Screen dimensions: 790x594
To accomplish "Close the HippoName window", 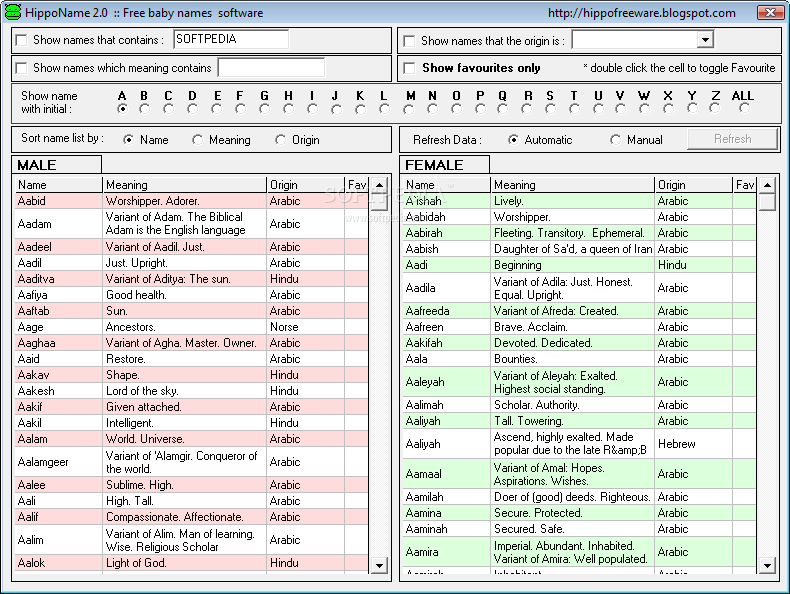I will (770, 12).
